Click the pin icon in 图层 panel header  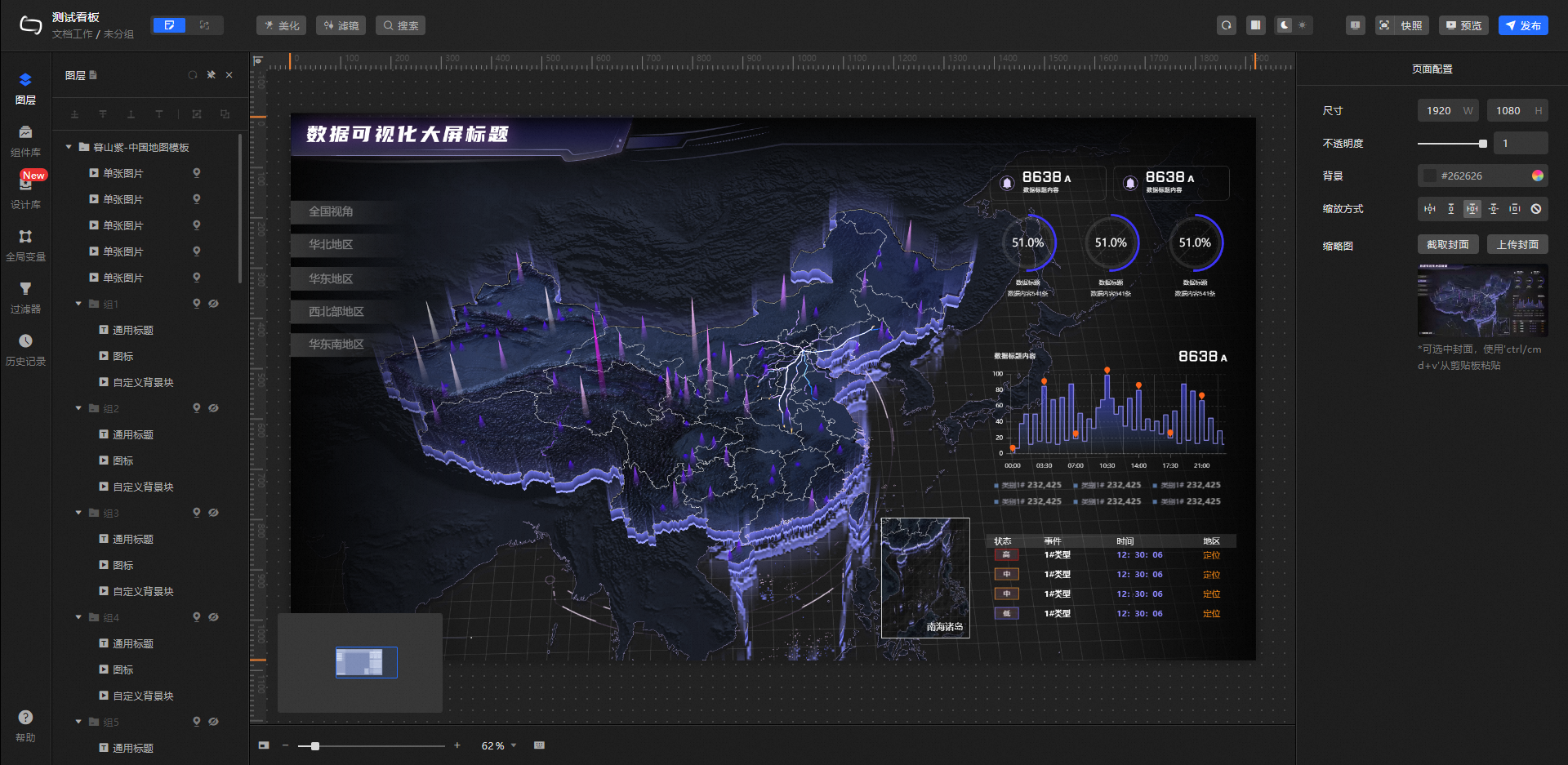point(212,75)
